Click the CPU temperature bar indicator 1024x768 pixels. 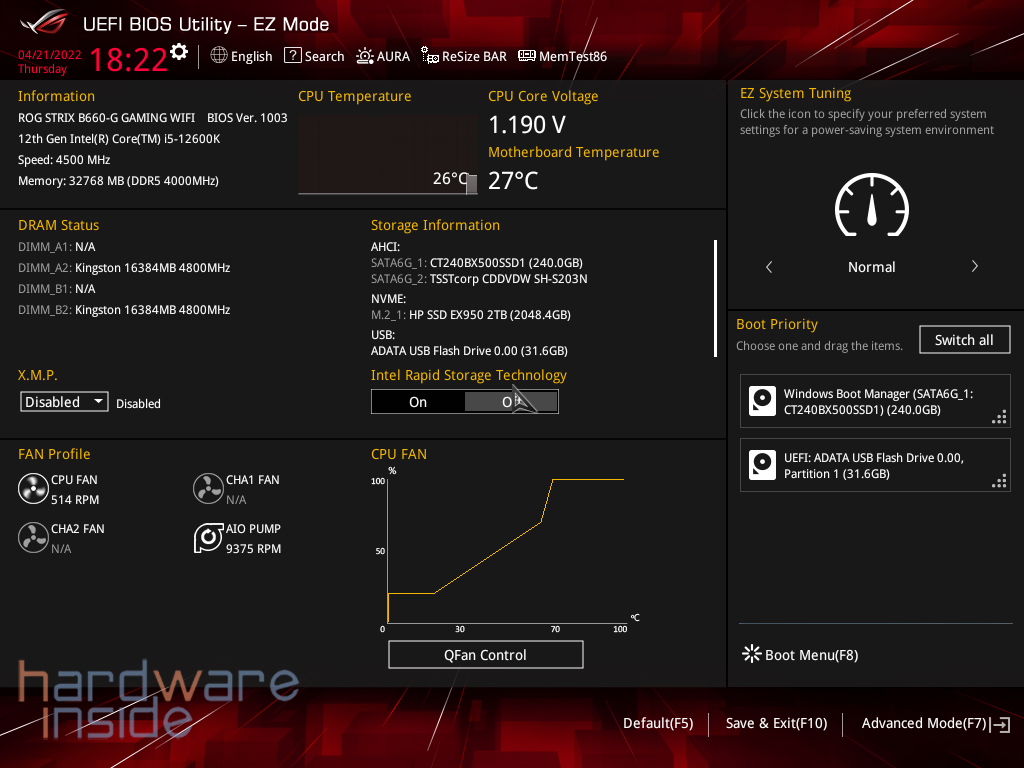point(472,183)
